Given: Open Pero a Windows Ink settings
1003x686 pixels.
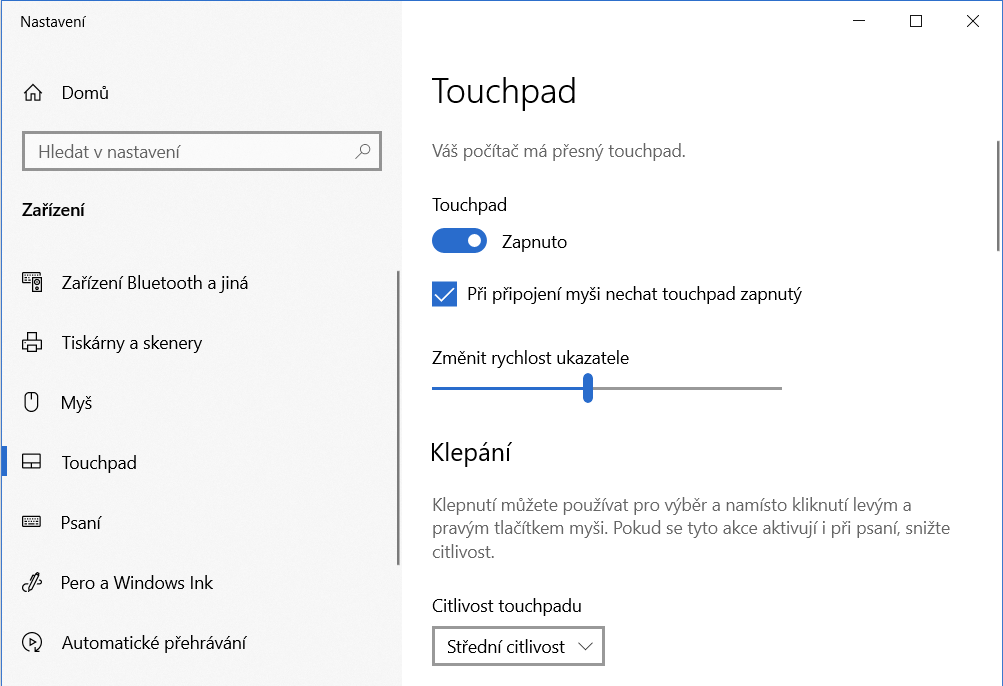Looking at the screenshot, I should [x=200, y=582].
